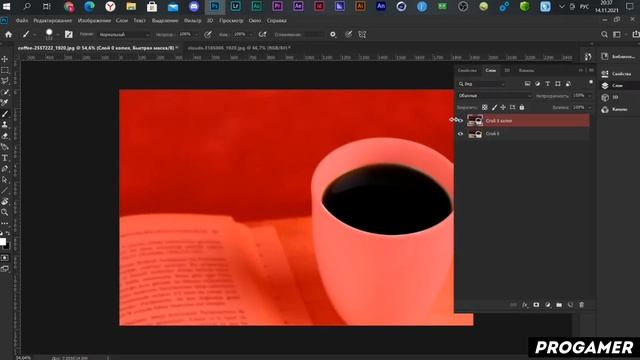
Task: Open brush blend mode dropdown 'Нормальный'
Action: 124,35
